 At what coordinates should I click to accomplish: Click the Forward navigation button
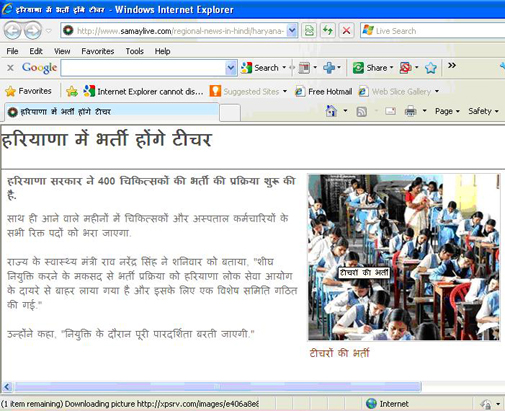(x=33, y=31)
